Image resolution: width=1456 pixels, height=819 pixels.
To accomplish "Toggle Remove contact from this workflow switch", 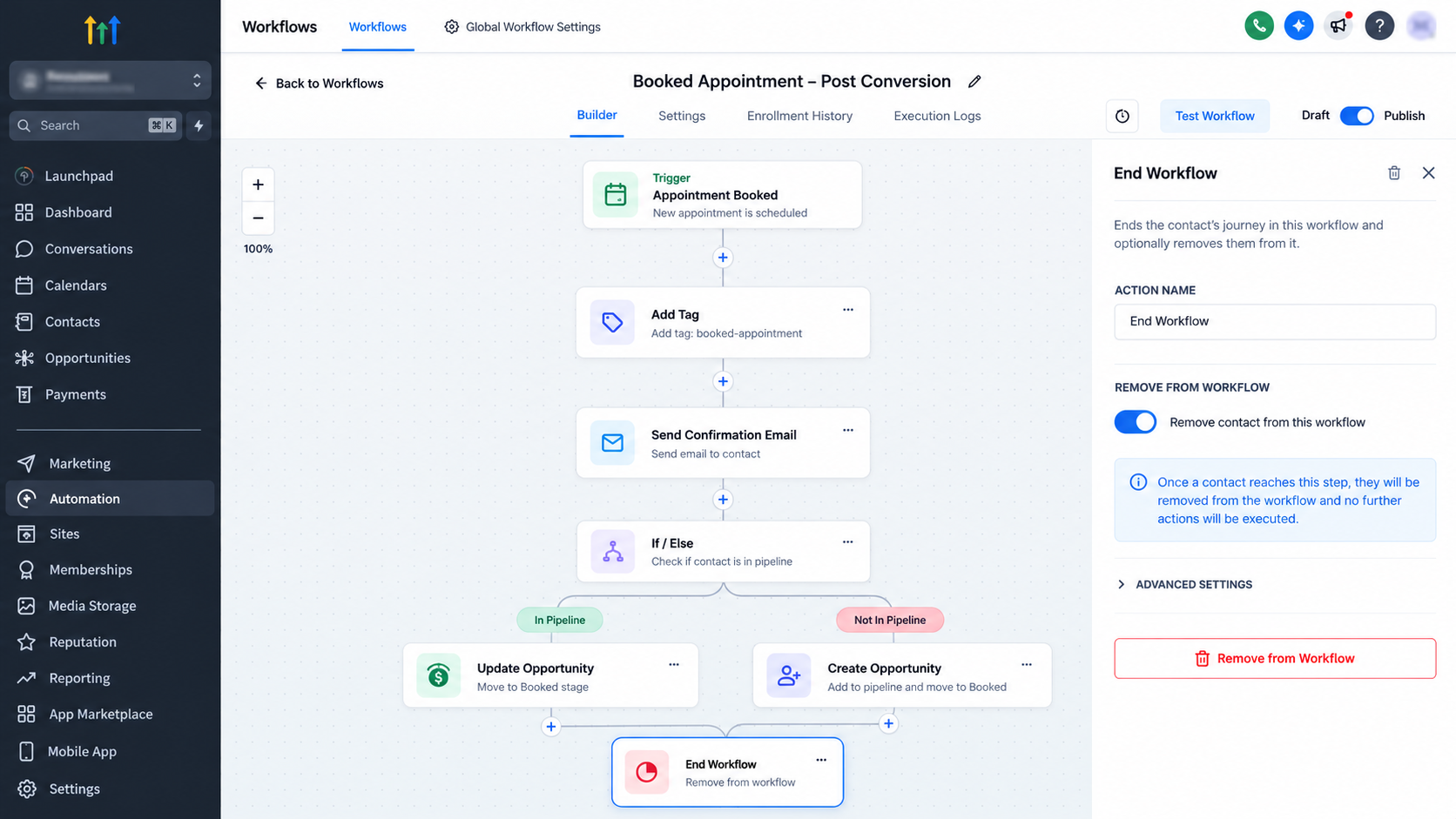I will (1136, 422).
